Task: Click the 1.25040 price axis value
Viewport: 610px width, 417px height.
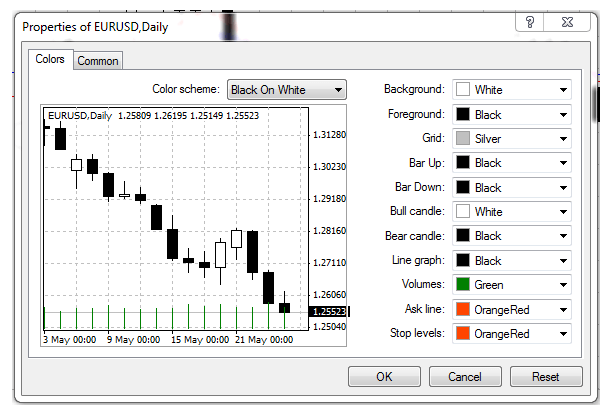Action: tap(330, 327)
